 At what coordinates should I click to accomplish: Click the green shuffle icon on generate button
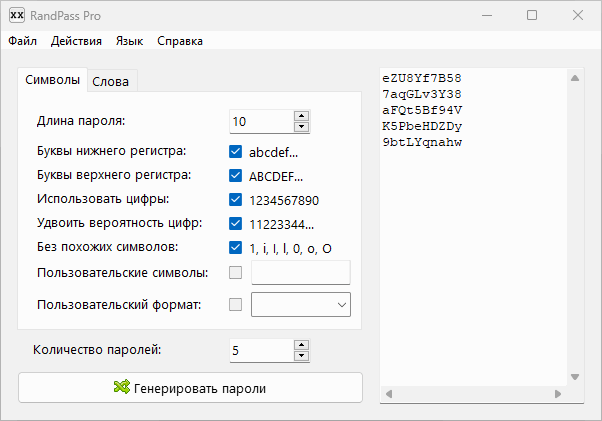[x=122, y=387]
